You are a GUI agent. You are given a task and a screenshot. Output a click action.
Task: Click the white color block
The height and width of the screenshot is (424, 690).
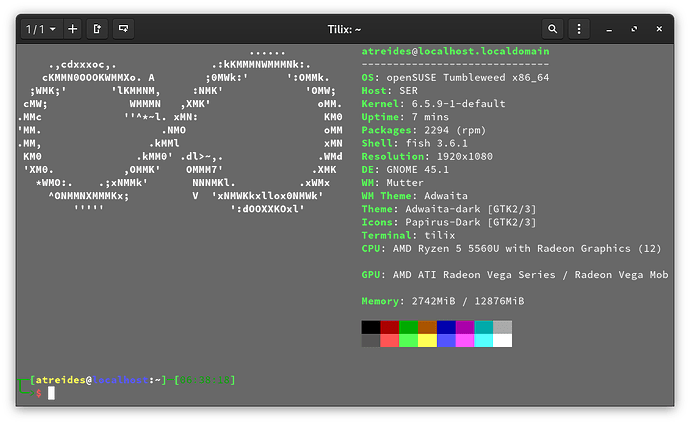pos(503,340)
